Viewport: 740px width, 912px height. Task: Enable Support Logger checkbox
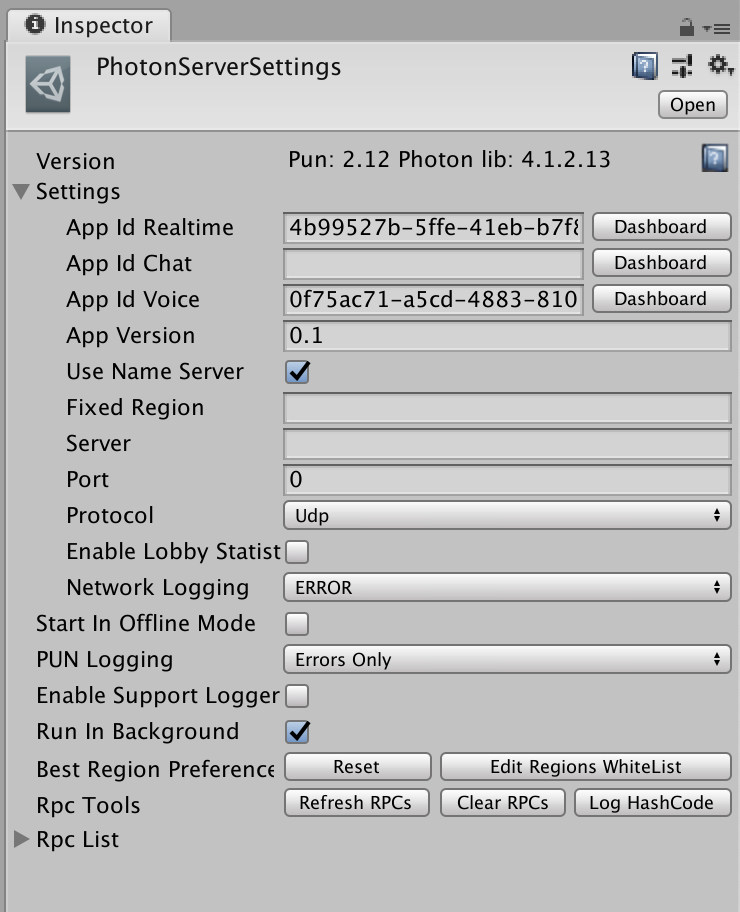pyautogui.click(x=297, y=696)
